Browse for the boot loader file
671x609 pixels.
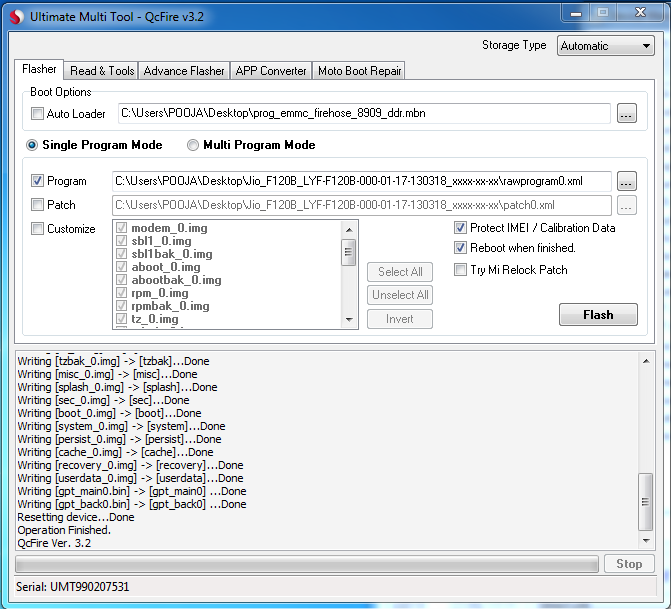(626, 113)
